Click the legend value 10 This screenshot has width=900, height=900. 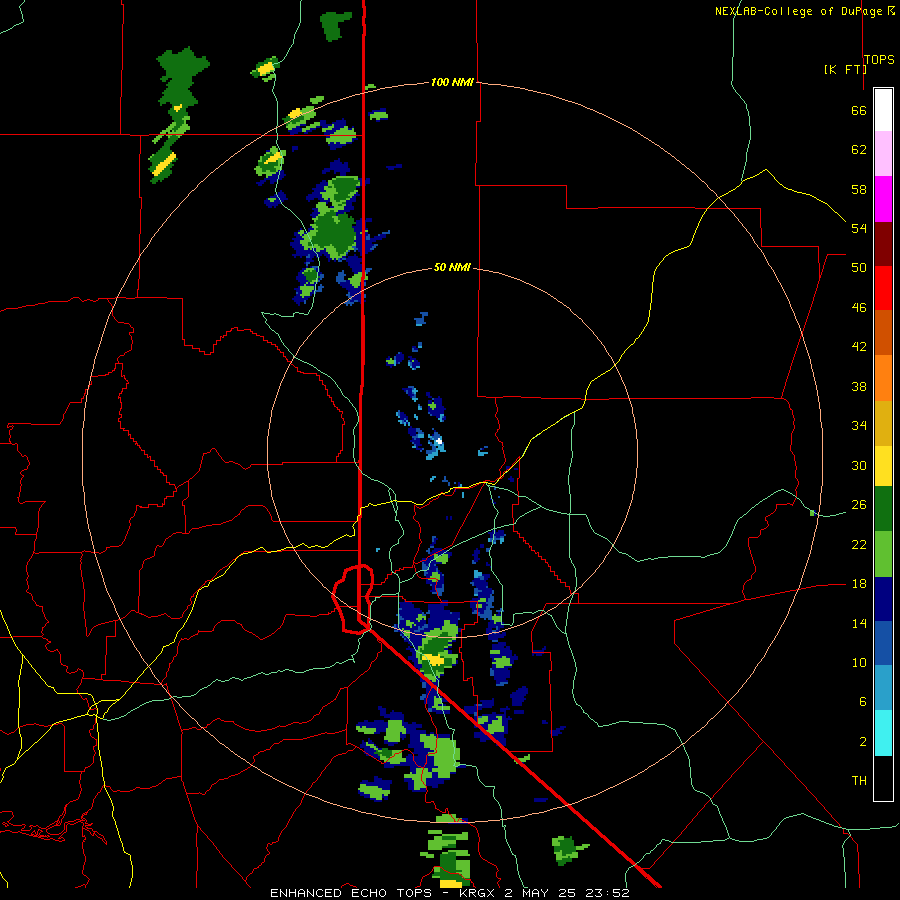pyautogui.click(x=859, y=662)
